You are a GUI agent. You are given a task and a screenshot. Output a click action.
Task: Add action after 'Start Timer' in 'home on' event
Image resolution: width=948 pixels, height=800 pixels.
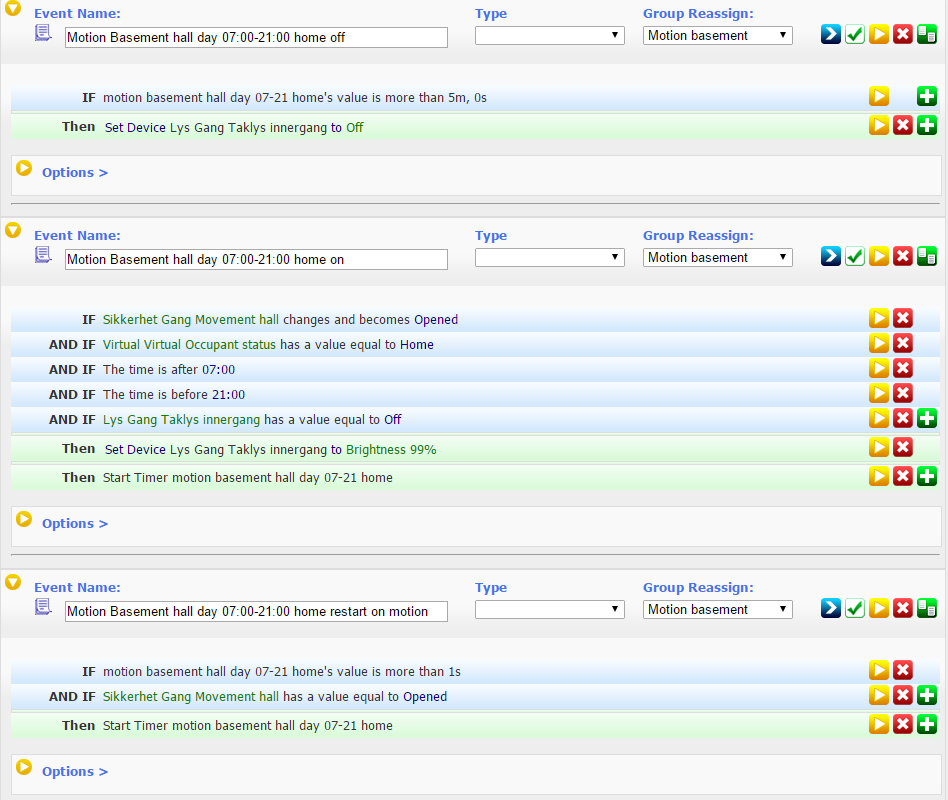(x=927, y=476)
